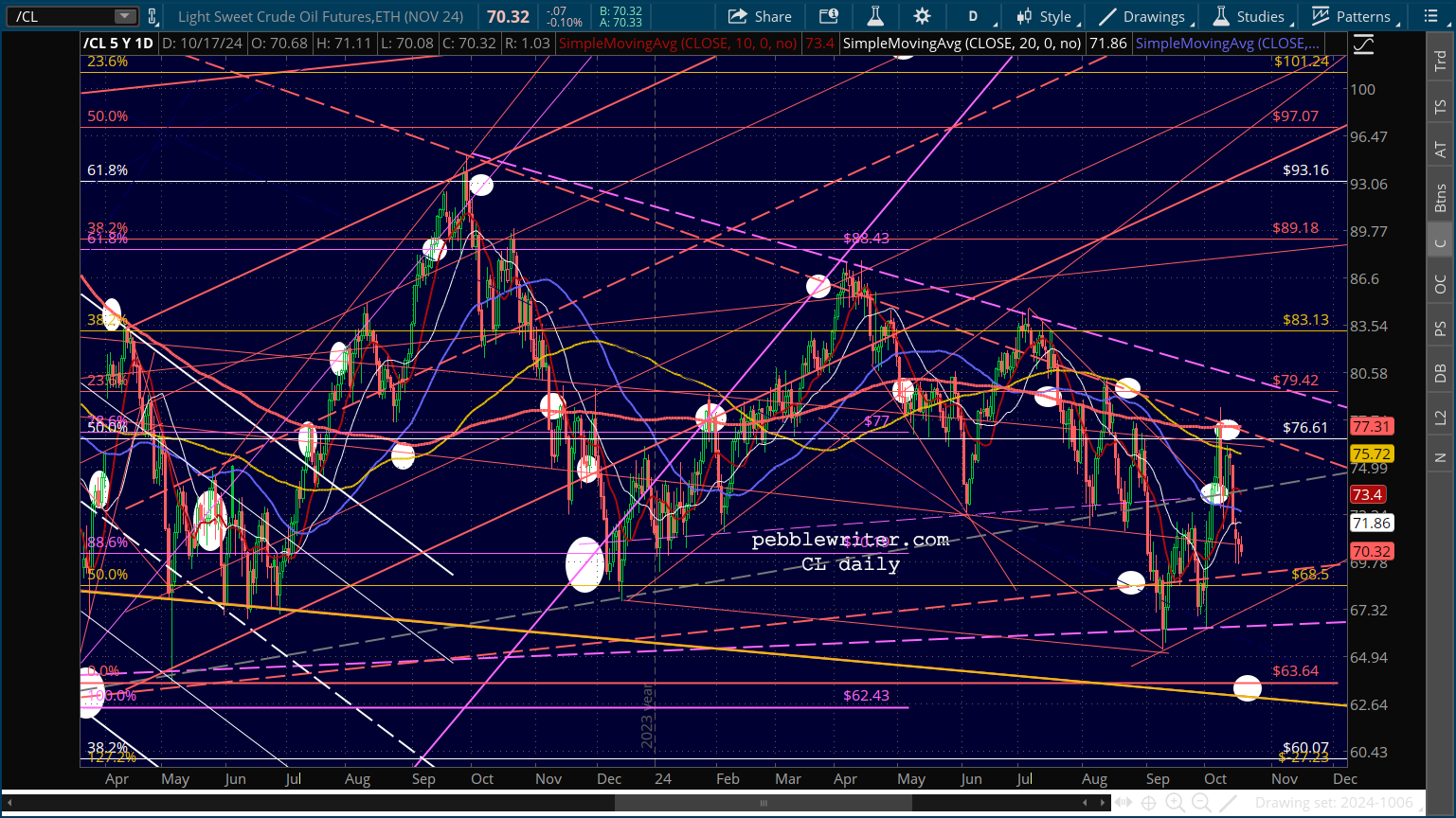
Task: Click the 73.4 red price bubble
Action: tap(1368, 494)
